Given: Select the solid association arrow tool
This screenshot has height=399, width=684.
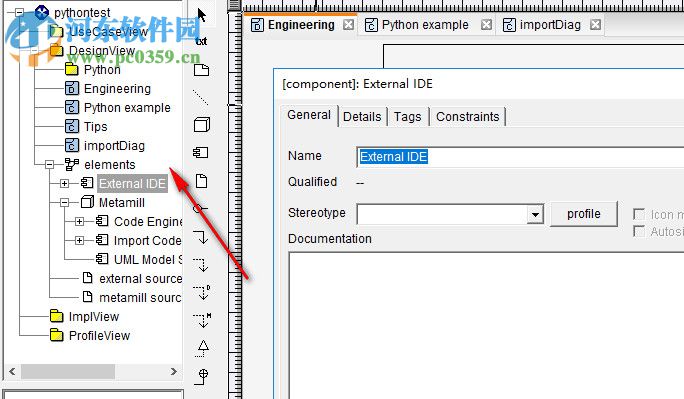Looking at the screenshot, I should [202, 237].
